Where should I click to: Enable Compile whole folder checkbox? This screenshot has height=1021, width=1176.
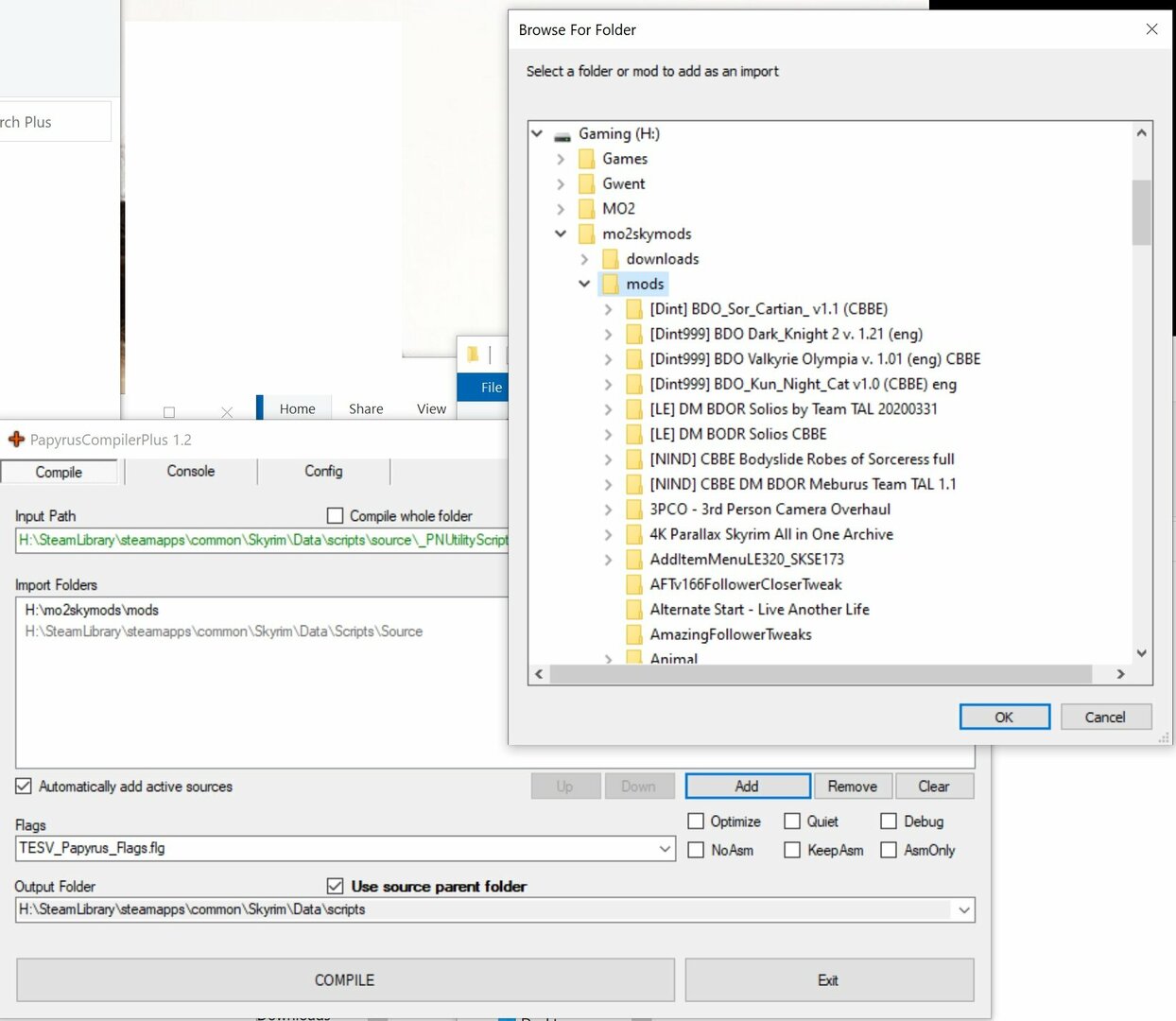(x=335, y=515)
